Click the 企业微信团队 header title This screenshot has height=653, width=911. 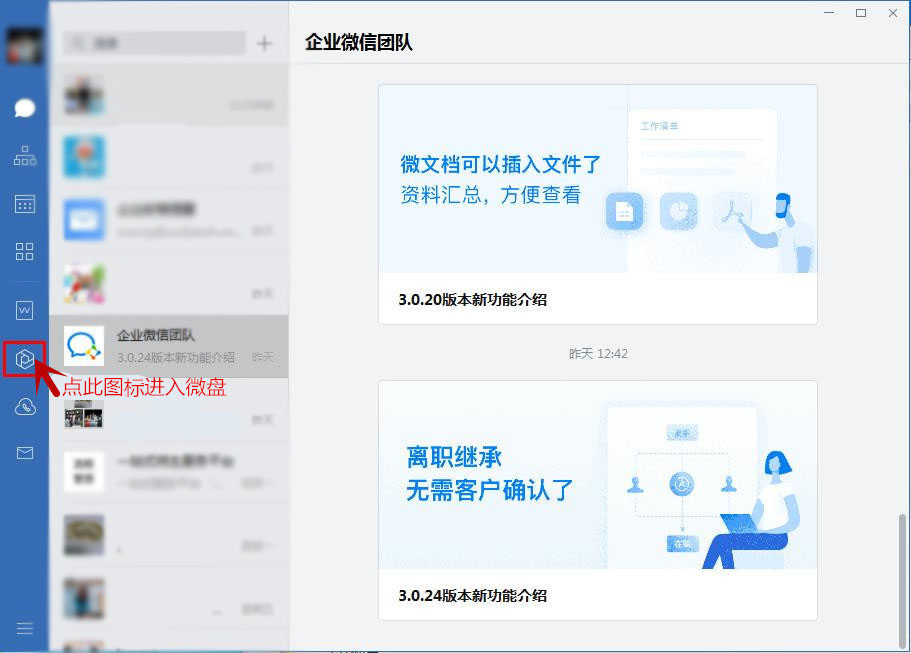click(x=358, y=42)
